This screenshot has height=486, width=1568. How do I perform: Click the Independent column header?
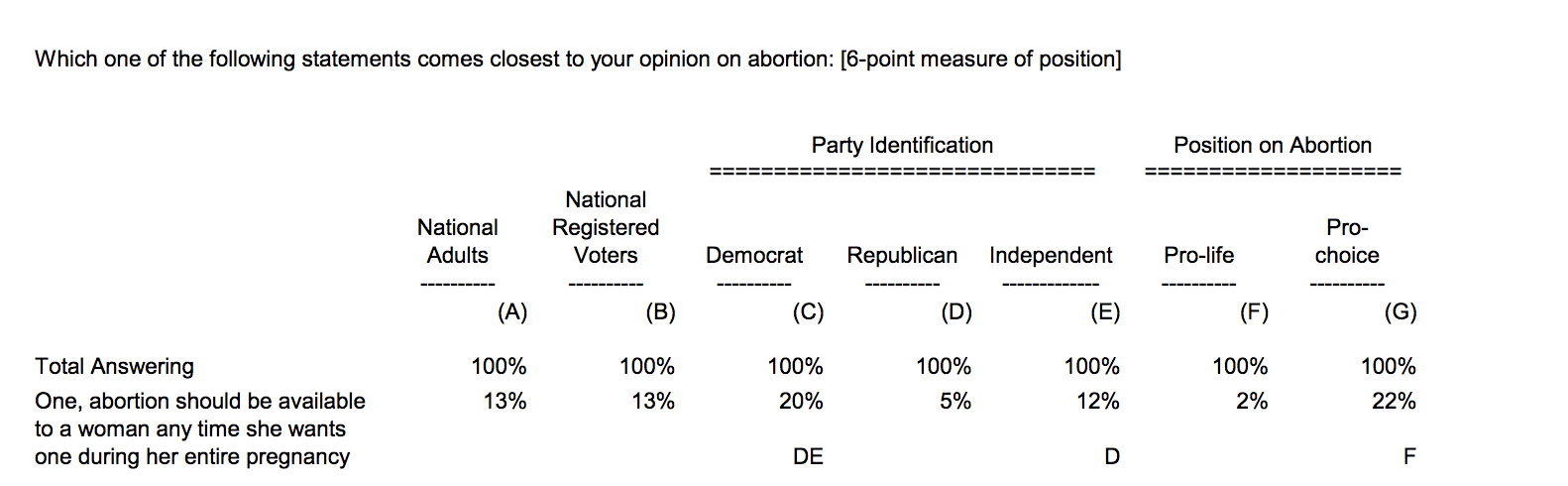click(1051, 255)
